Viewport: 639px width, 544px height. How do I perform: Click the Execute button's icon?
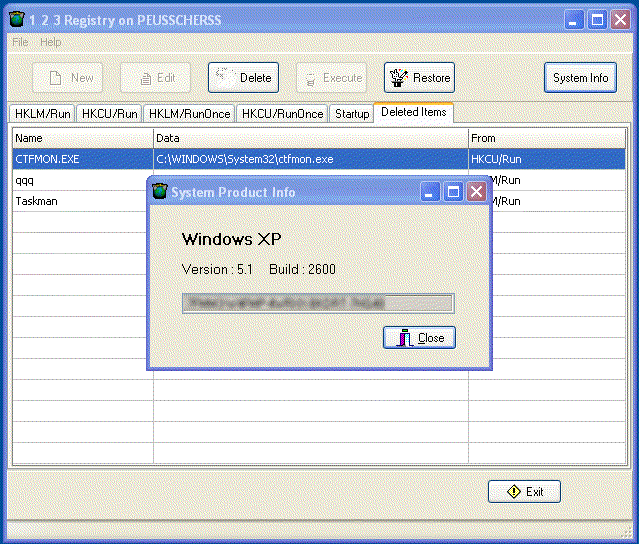pos(310,79)
